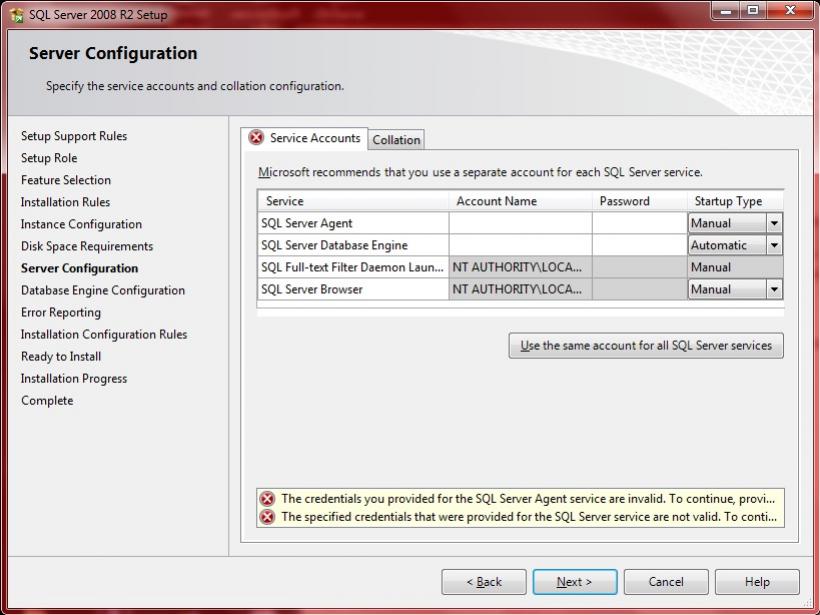Click Password field for SQL Server Database Engine

(640, 245)
